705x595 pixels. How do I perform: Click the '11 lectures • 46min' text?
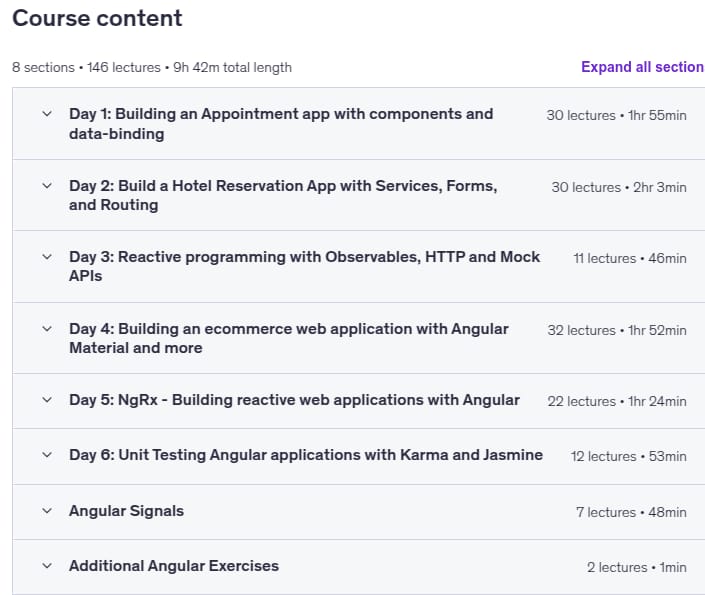point(630,259)
